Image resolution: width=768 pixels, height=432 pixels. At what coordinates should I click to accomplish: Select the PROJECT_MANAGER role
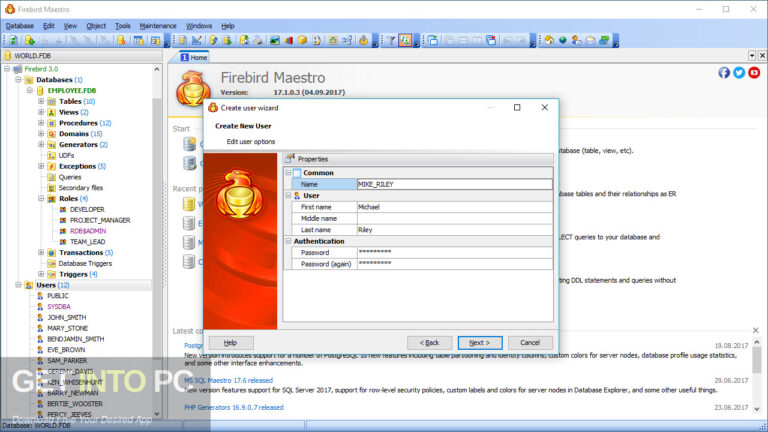(x=100, y=220)
